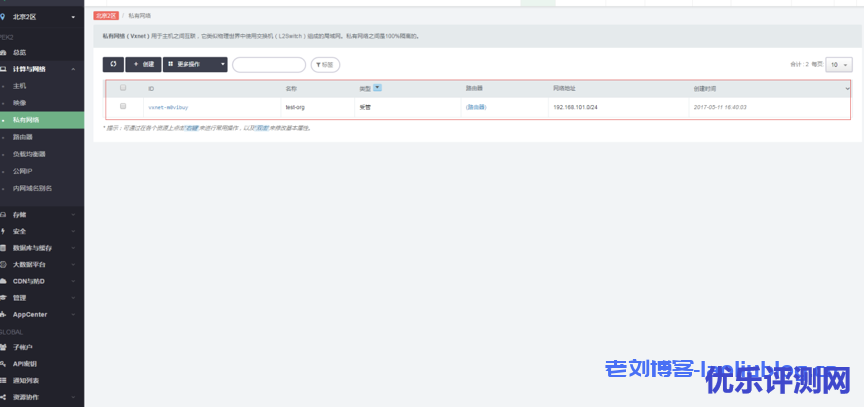The height and width of the screenshot is (407, 864).
Task: Click the 创建 create button
Action: 143,64
